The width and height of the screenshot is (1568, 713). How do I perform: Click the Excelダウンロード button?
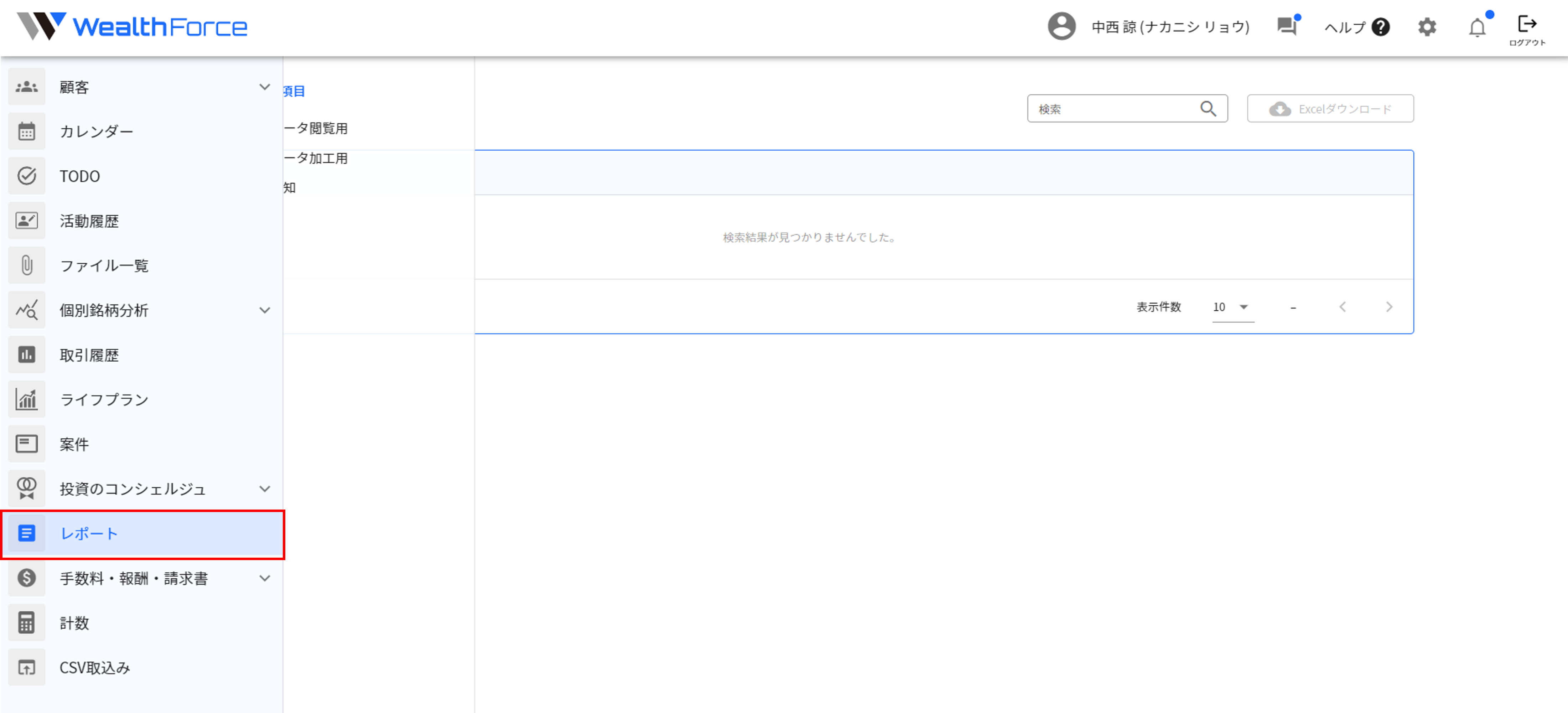(1330, 109)
